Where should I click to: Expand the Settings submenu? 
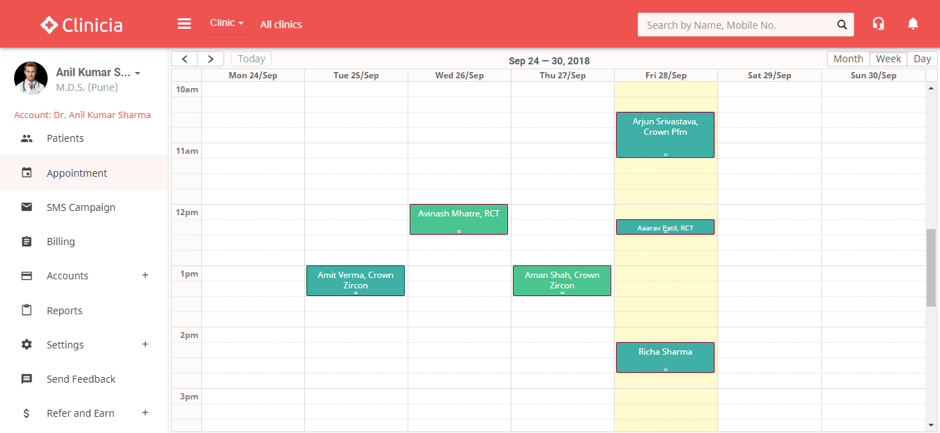145,345
